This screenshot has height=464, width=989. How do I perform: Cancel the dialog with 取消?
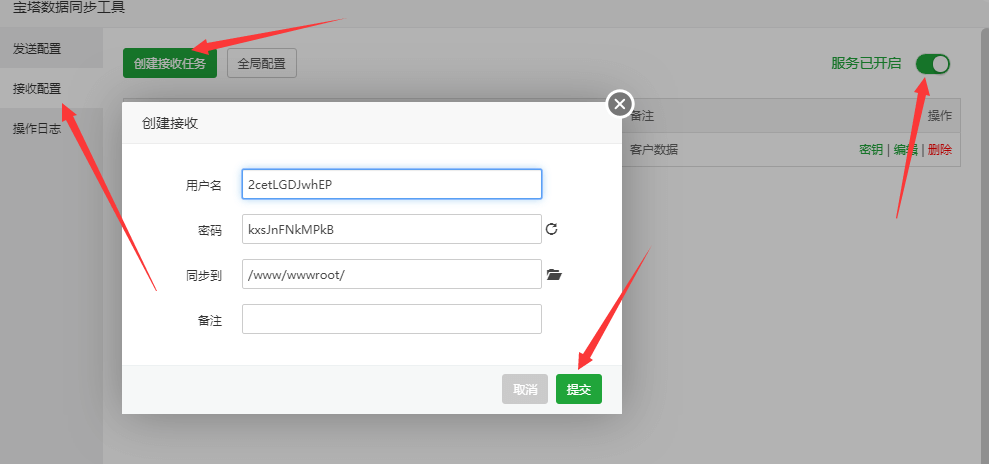(x=525, y=389)
